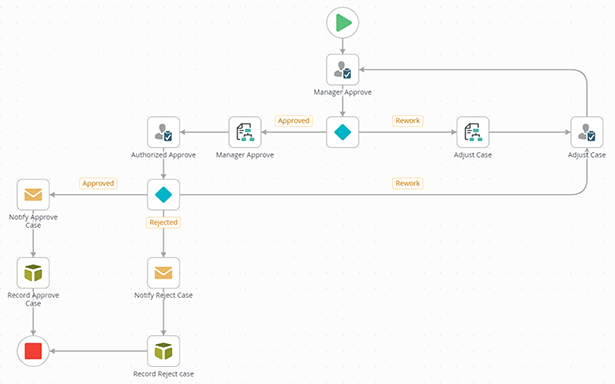615x384 pixels.
Task: Click the Record Reject case text caption
Action: pyautogui.click(x=164, y=374)
